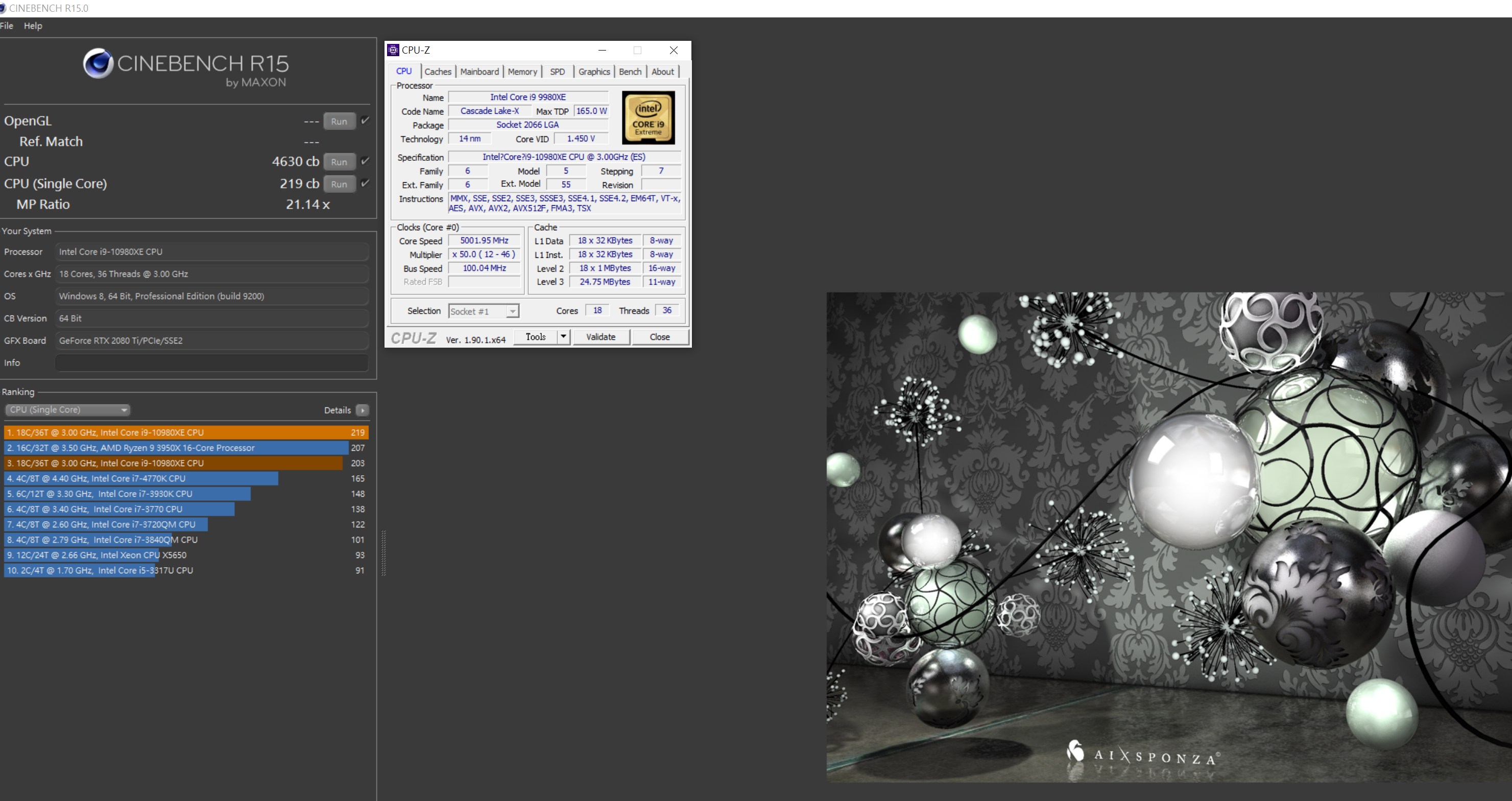The image size is (1512, 801).
Task: Click the Core Speed value 5001.95 MHz
Action: click(x=484, y=240)
